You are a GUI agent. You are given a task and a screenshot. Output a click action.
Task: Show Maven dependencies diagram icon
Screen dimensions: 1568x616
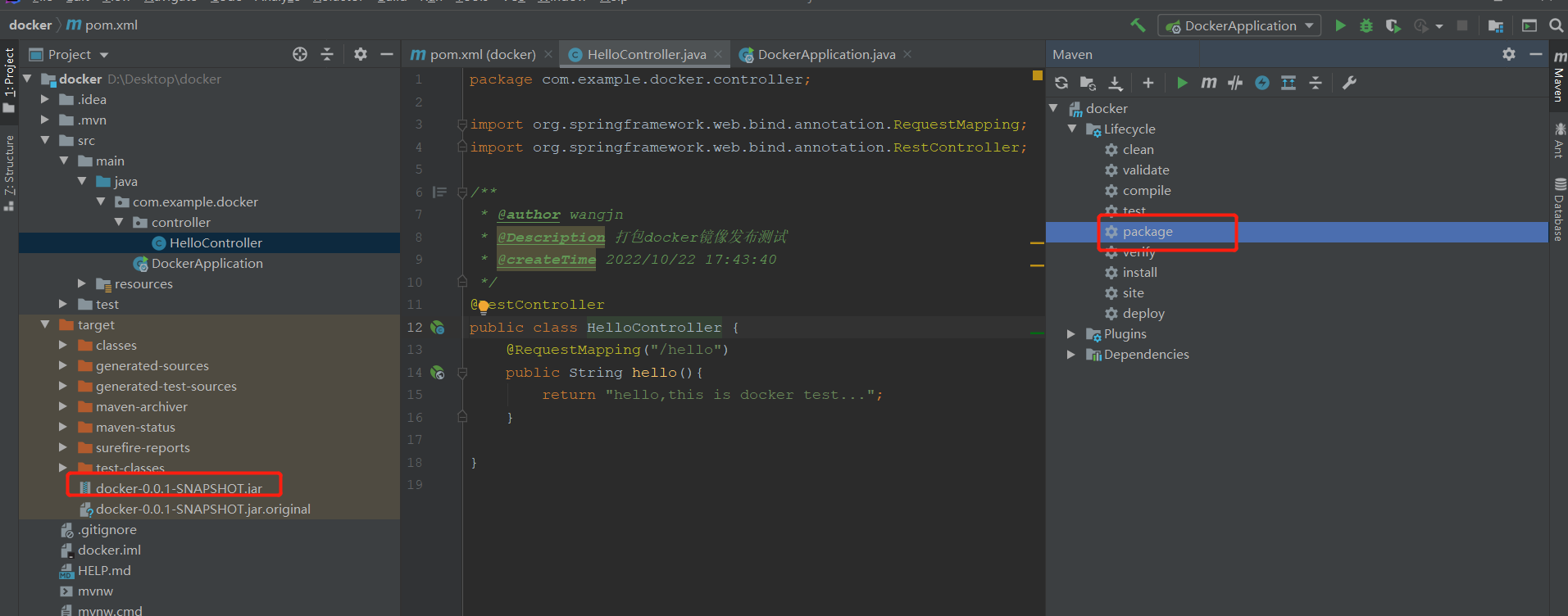tap(1288, 83)
